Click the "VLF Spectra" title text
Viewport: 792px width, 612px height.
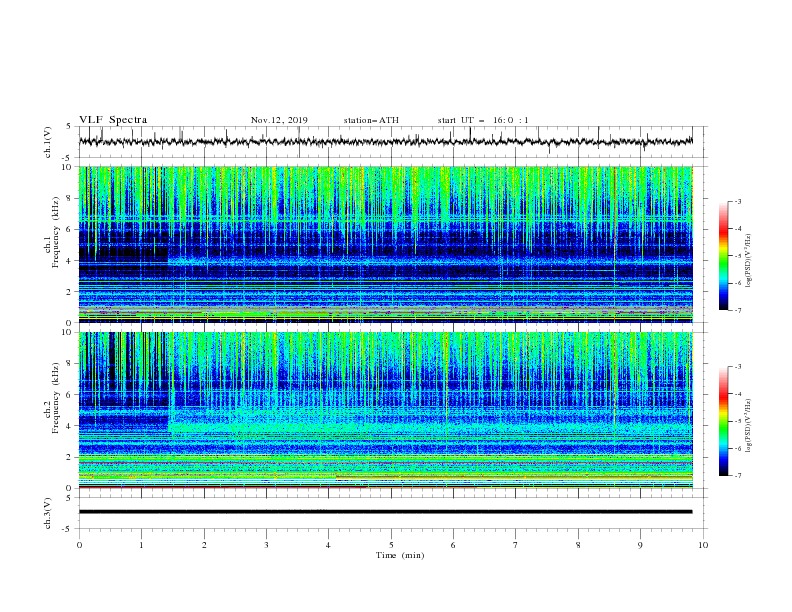coord(113,120)
